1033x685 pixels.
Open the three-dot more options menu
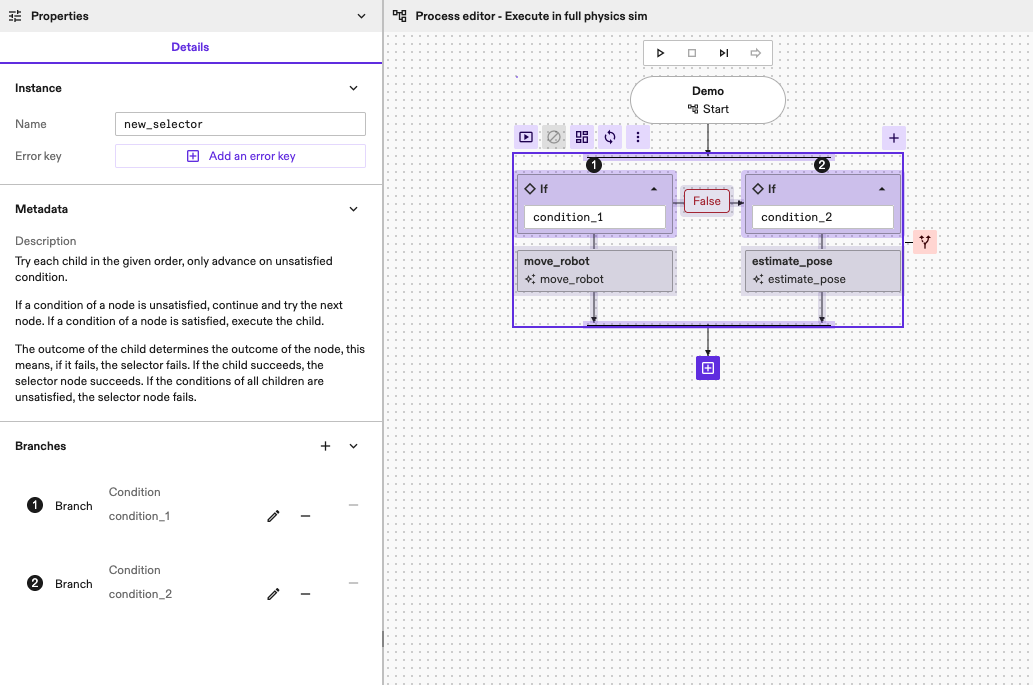pyautogui.click(x=637, y=137)
